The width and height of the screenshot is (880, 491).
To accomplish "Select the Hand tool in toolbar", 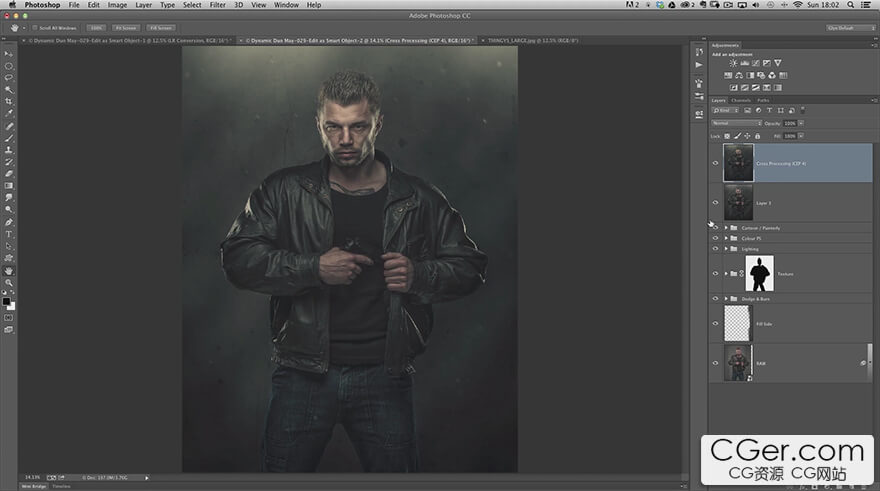I will coord(8,271).
